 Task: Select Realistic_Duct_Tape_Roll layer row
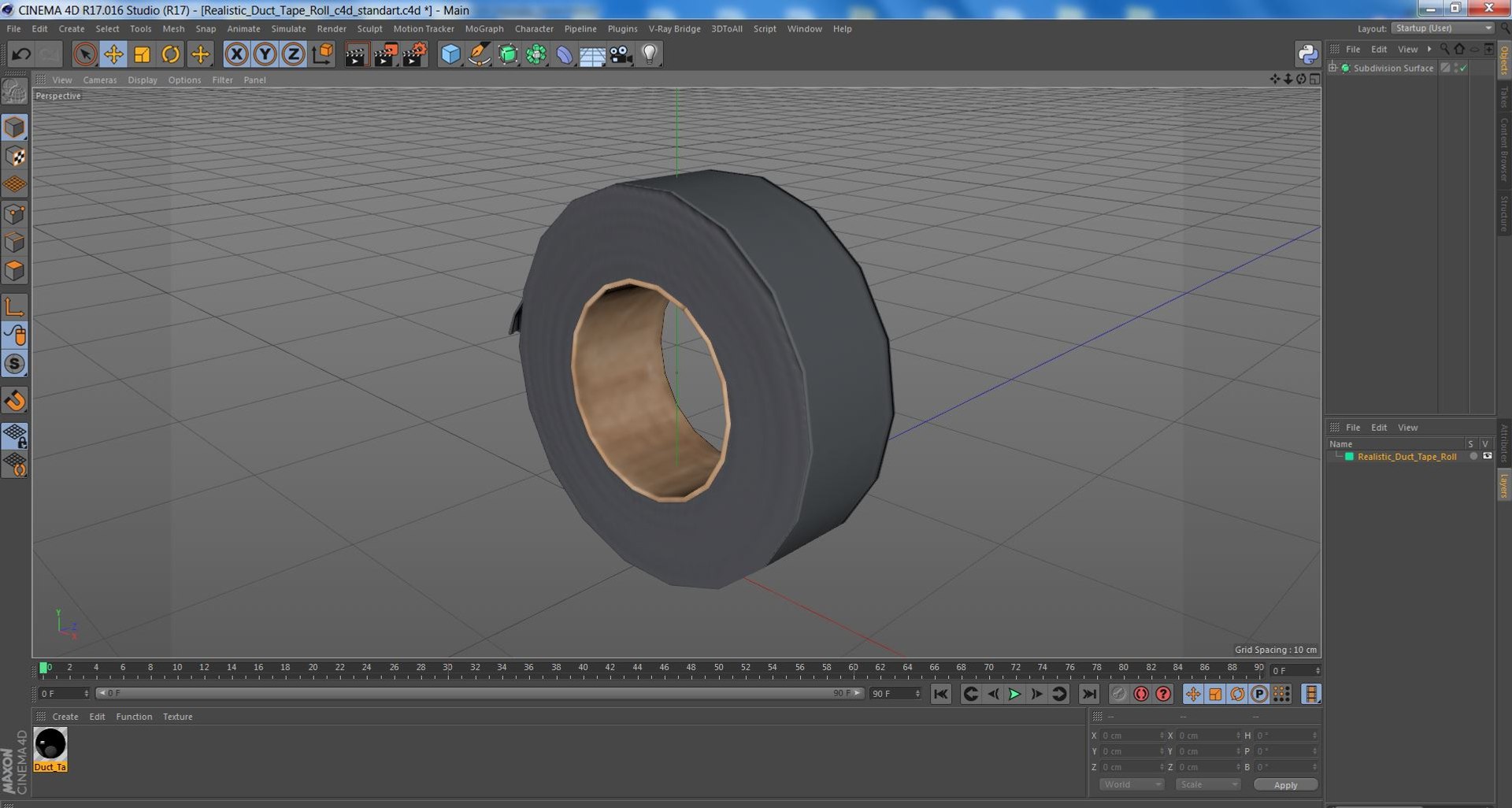[x=1406, y=457]
